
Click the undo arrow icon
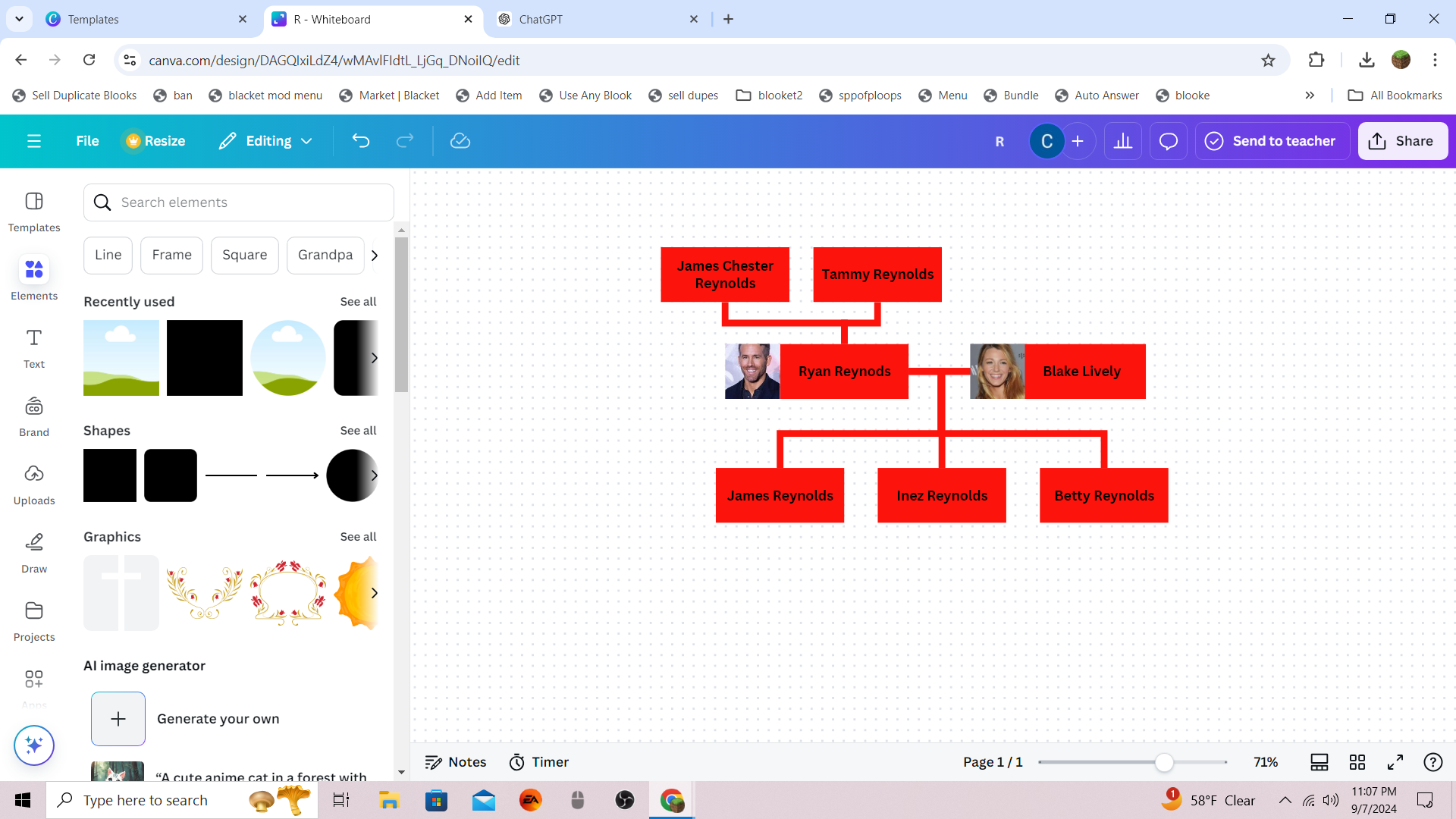pyautogui.click(x=361, y=141)
